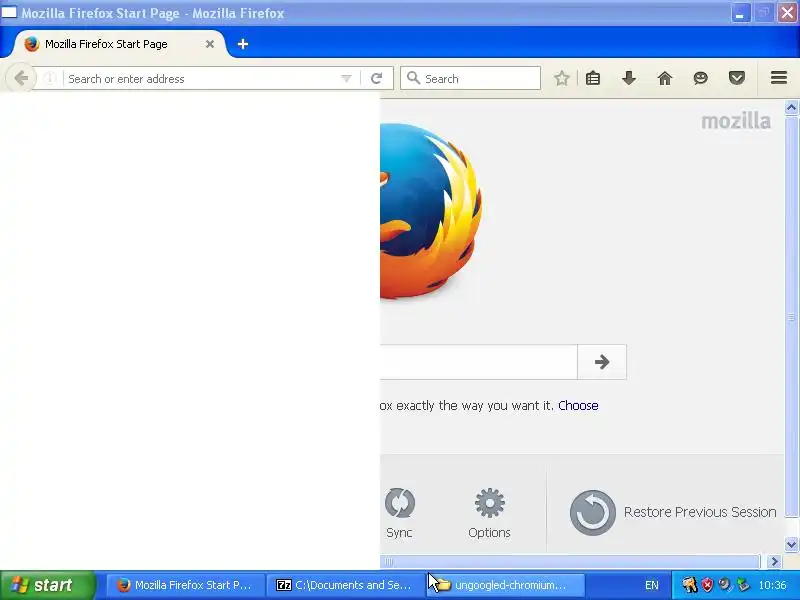Show your bookmarks list icon

pos(593,78)
